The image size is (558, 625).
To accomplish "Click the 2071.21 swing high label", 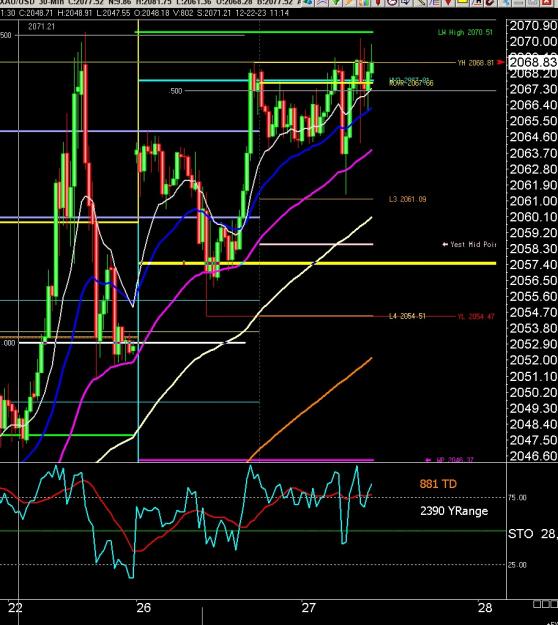I will [41, 27].
